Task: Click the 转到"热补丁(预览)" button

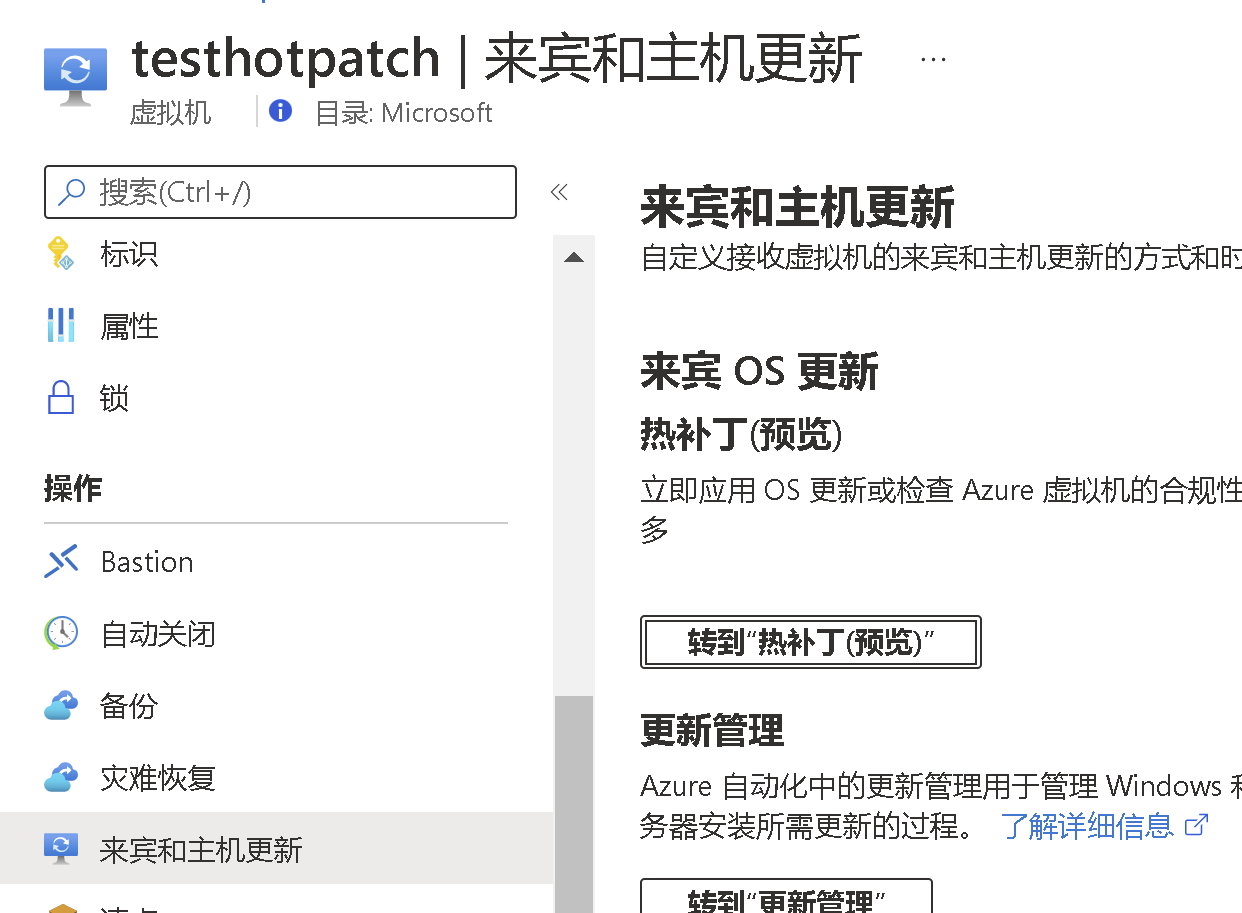Action: pos(810,642)
